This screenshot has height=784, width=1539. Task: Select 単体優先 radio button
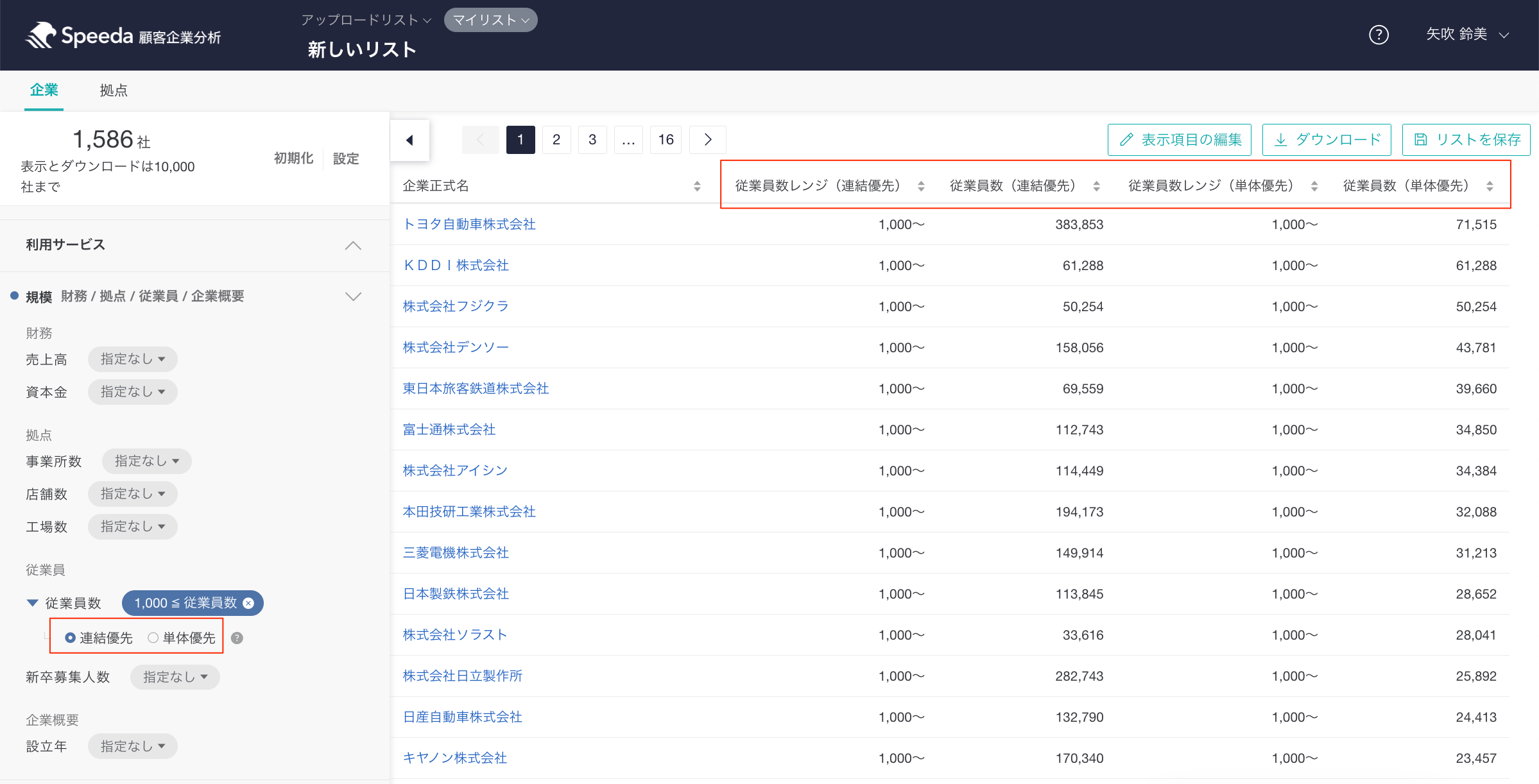tap(153, 638)
